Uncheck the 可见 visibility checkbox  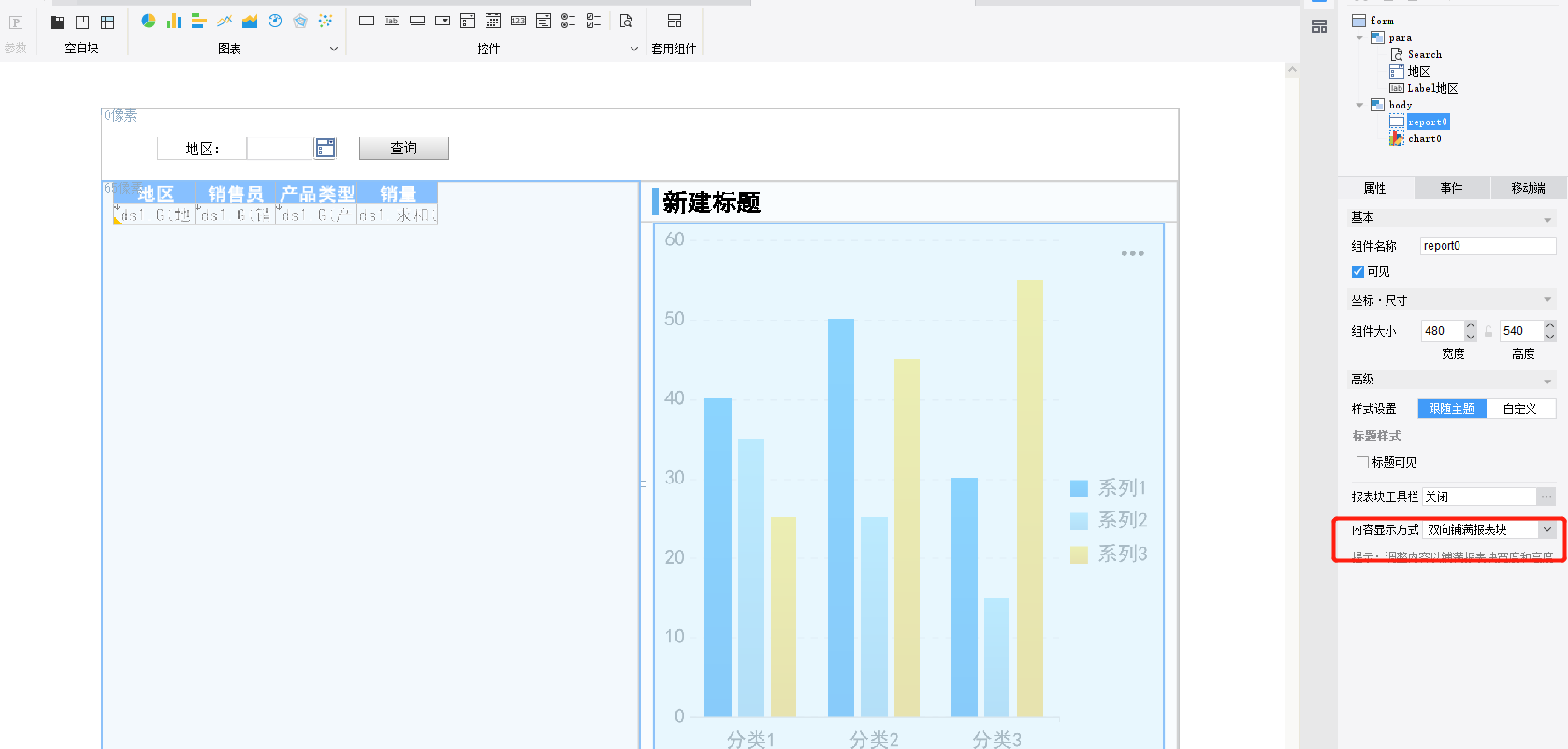click(x=1357, y=272)
